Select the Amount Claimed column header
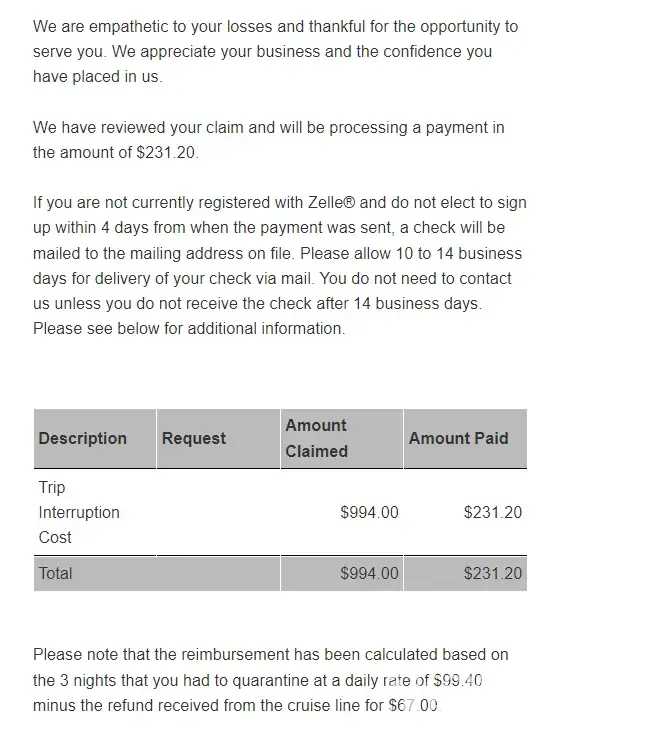Image resolution: width=647 pixels, height=738 pixels. pos(316,438)
